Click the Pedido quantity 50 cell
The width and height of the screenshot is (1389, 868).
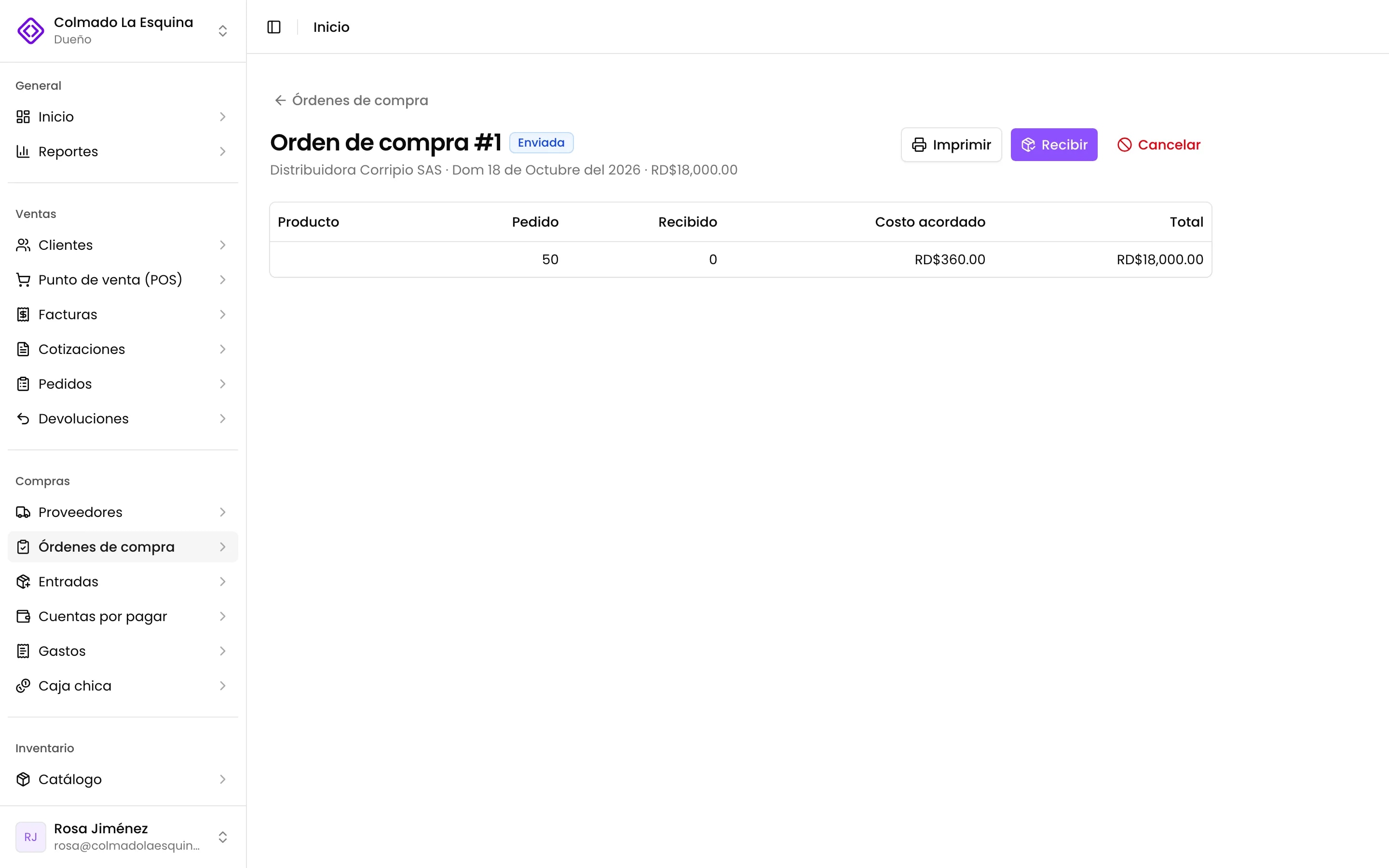pos(550,259)
